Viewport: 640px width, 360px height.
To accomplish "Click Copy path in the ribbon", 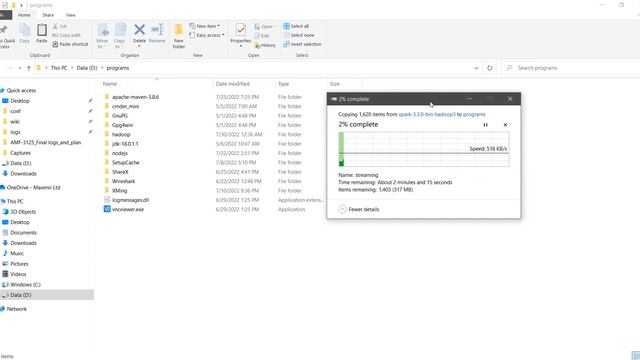I will coord(67,35).
